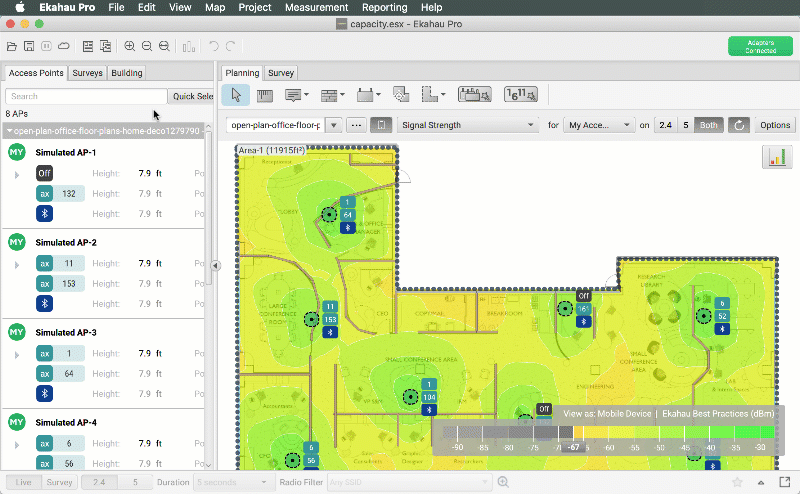Image resolution: width=800 pixels, height=494 pixels.
Task: Toggle the Both bands button
Action: (709, 125)
